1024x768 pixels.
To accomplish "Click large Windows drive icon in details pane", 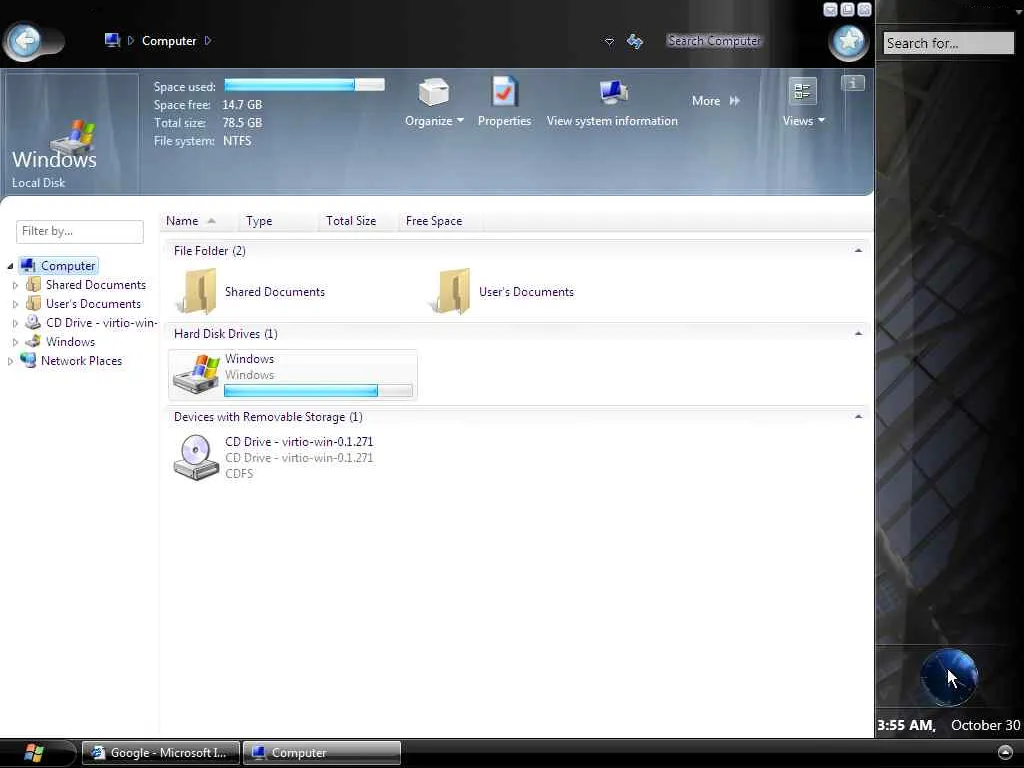I will [73, 138].
